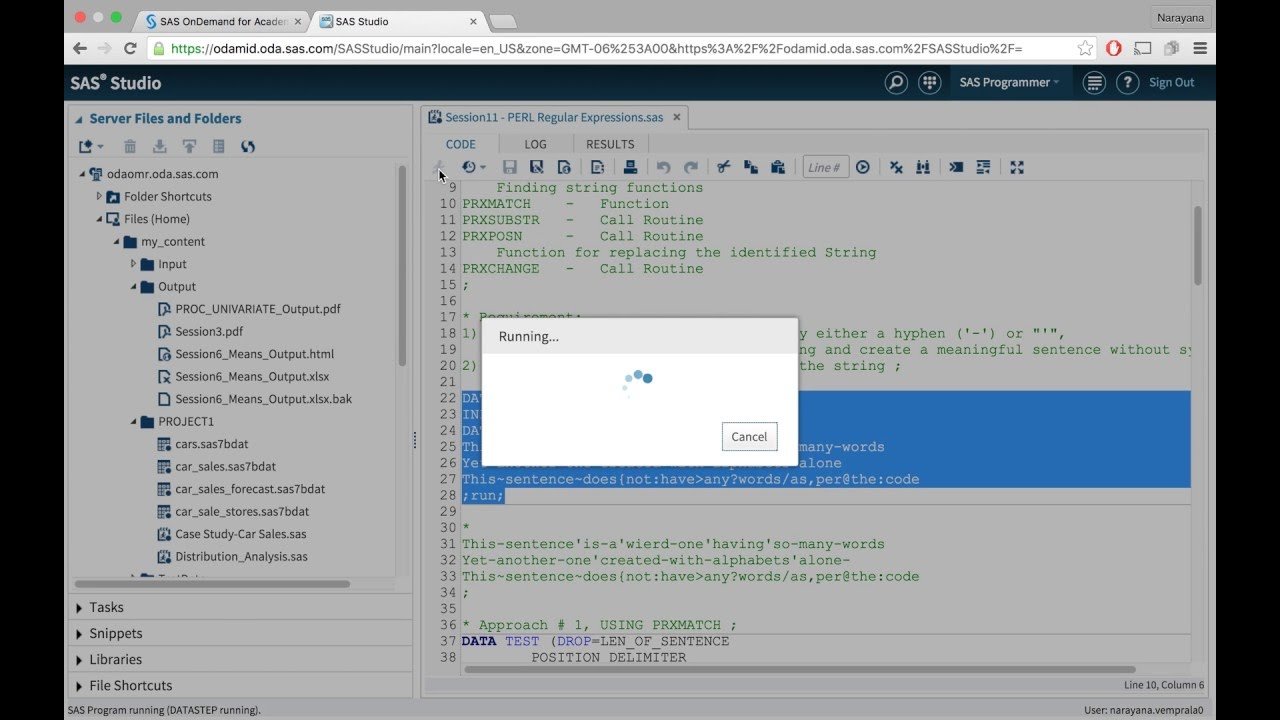
Task: Click the Download file icon
Action: pyautogui.click(x=160, y=146)
